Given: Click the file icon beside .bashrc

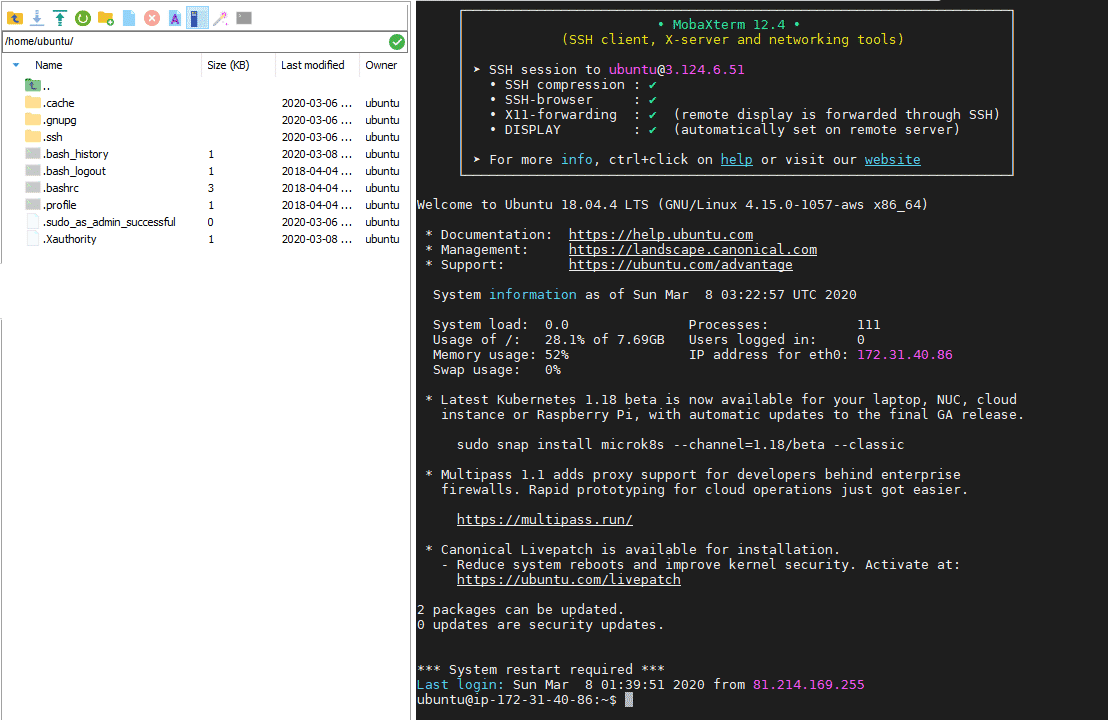Looking at the screenshot, I should click(x=33, y=187).
